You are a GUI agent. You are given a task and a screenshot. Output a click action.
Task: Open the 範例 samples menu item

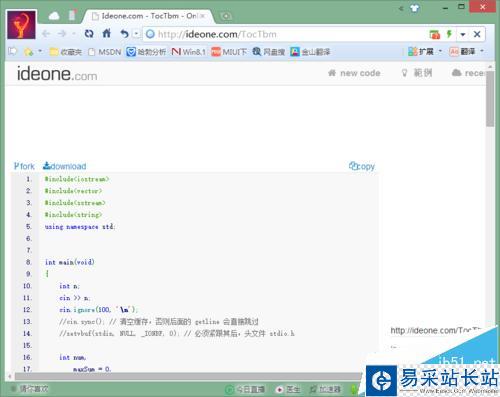[x=417, y=73]
